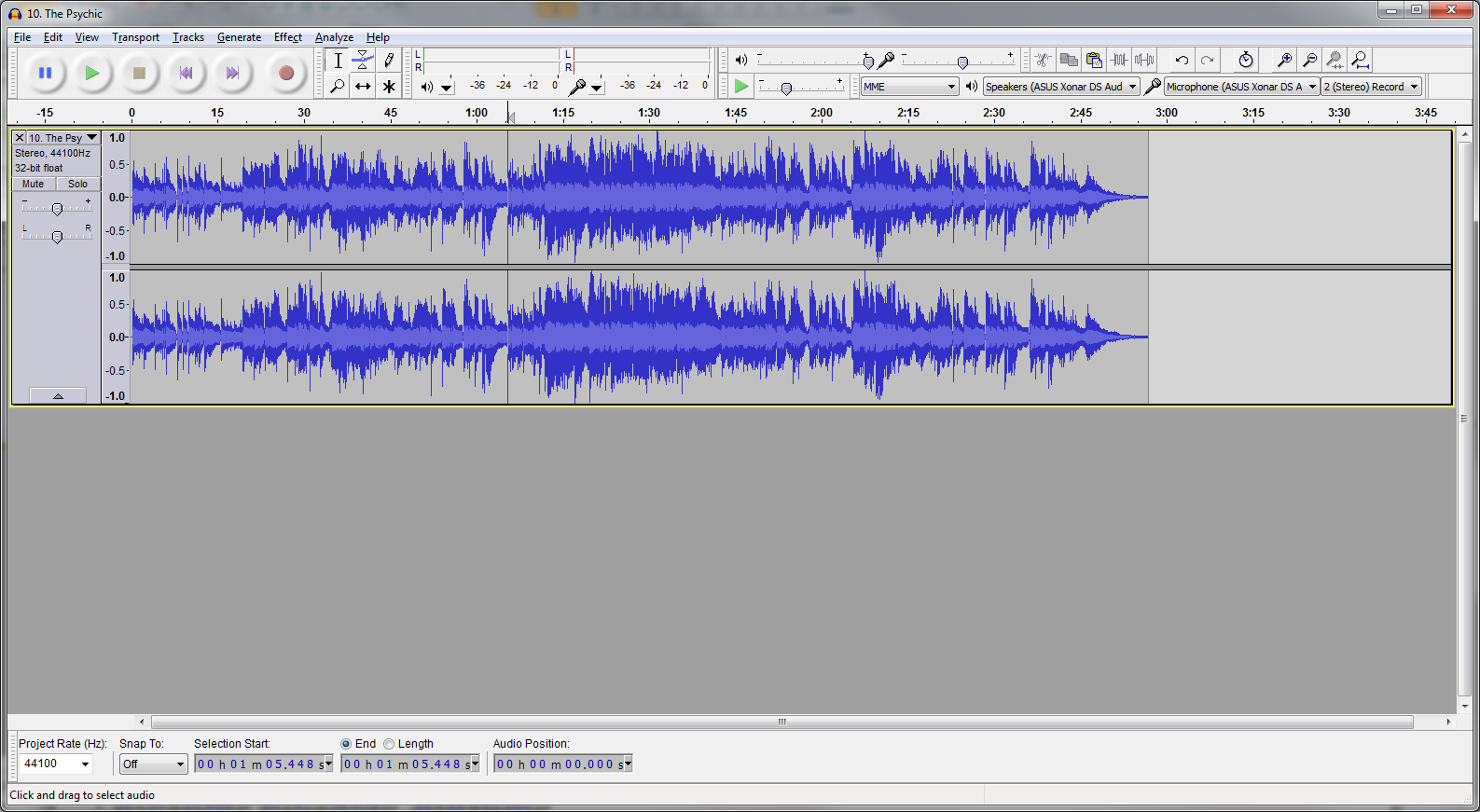The width and height of the screenshot is (1480, 812).
Task: Select the Multi-Tool asterisk mode
Action: 389,86
